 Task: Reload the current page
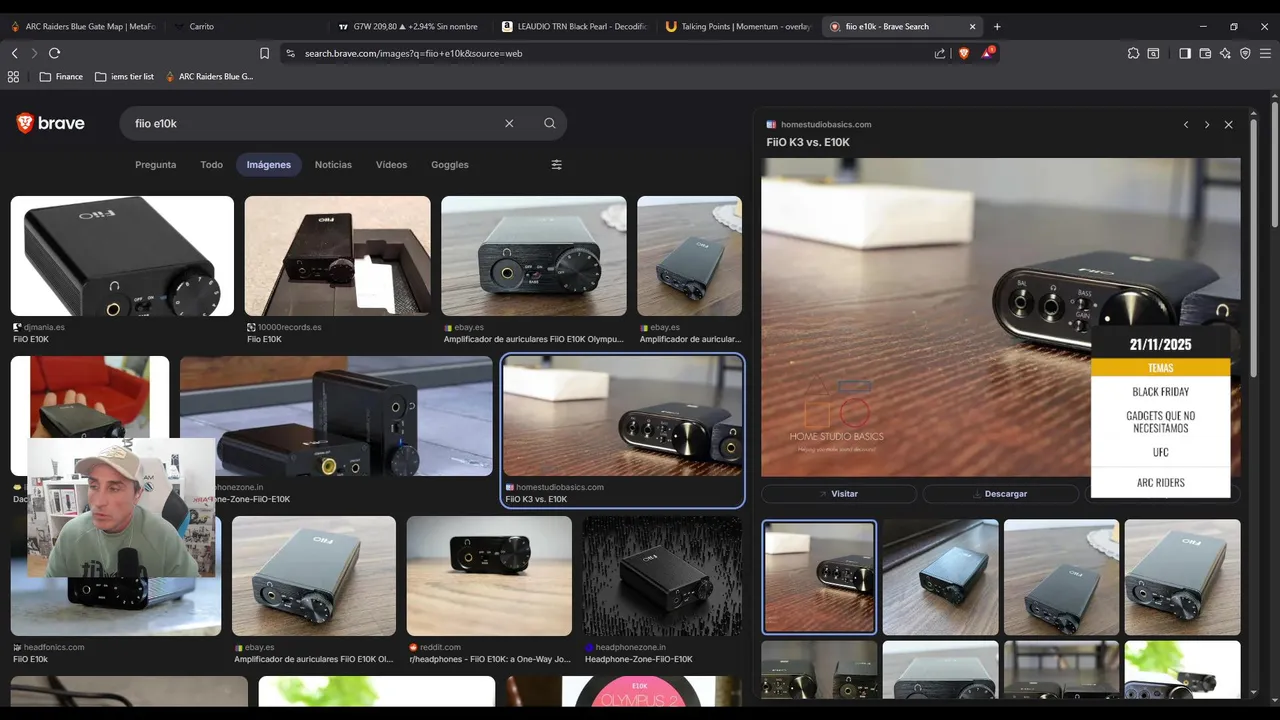[x=54, y=53]
